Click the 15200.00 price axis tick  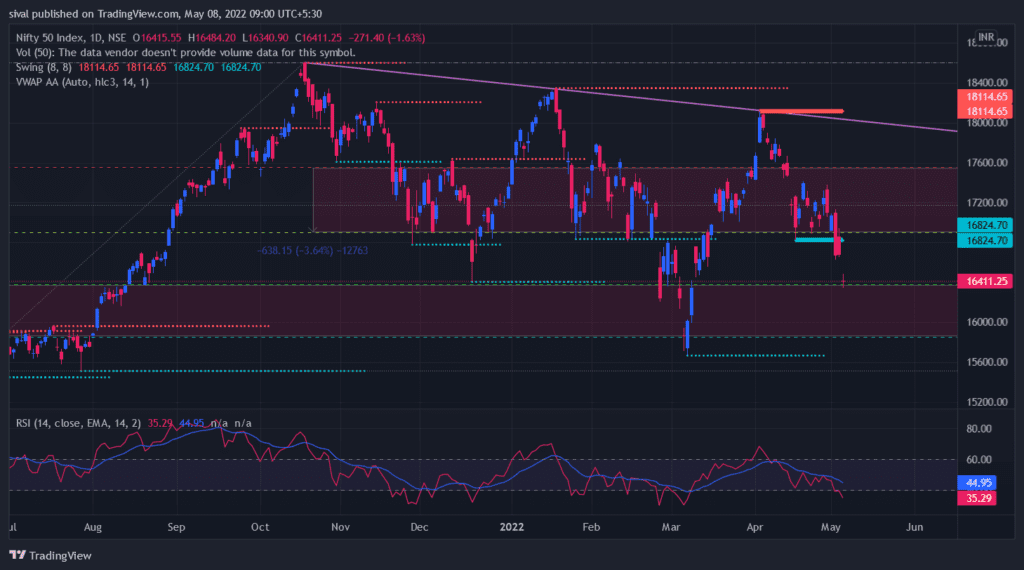tap(987, 402)
